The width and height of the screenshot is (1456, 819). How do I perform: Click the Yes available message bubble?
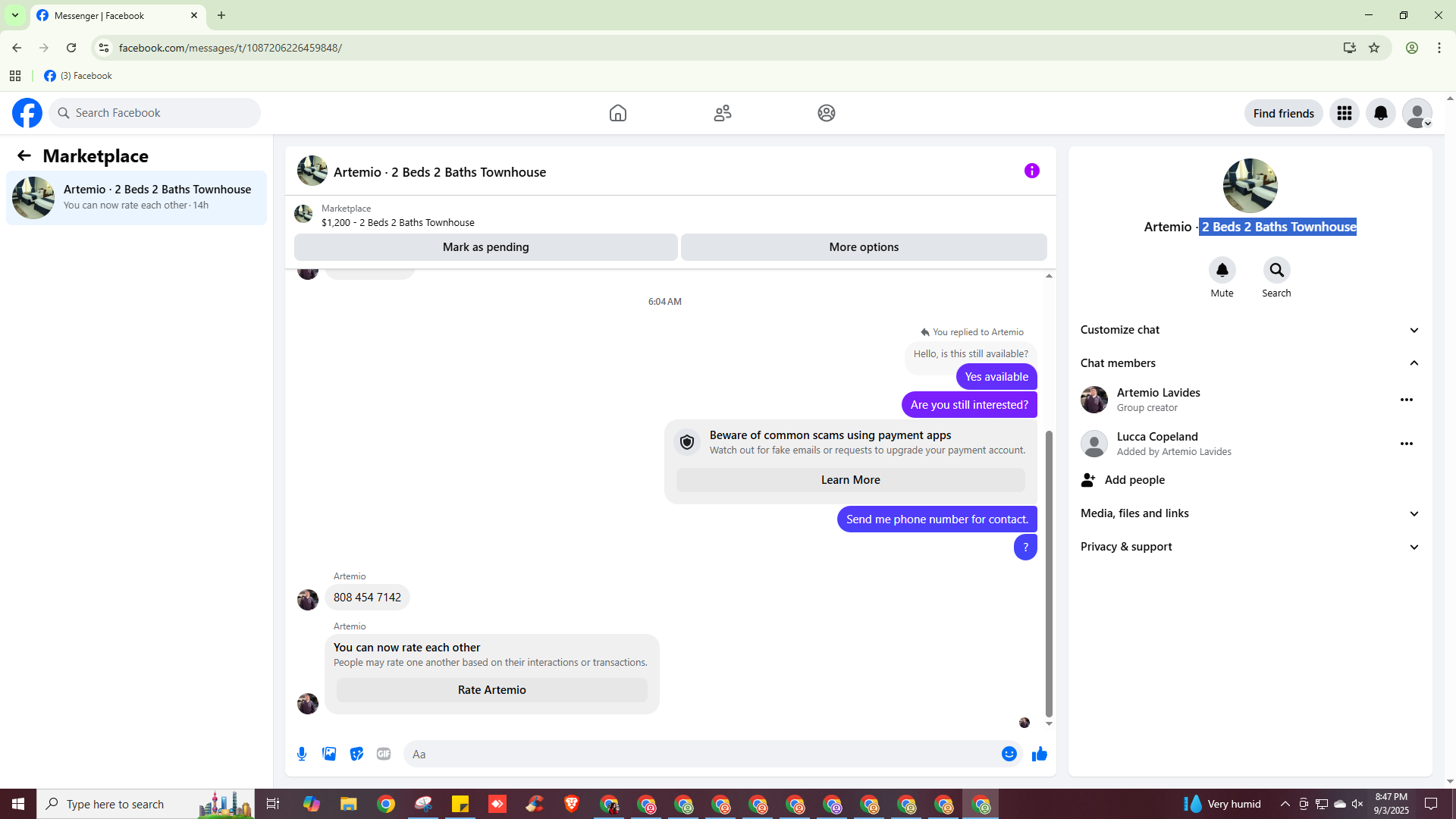pyautogui.click(x=996, y=377)
